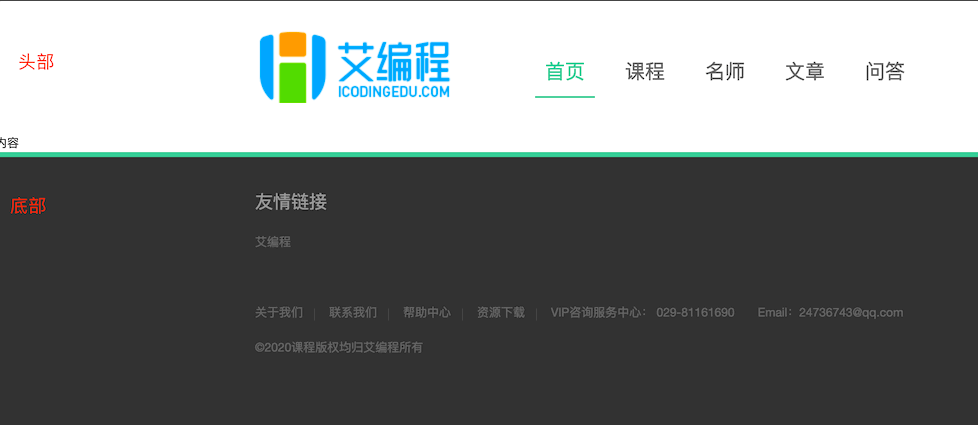Click VIP咨询服务中心 phone number 029-81161690
978x425 pixels.
695,312
